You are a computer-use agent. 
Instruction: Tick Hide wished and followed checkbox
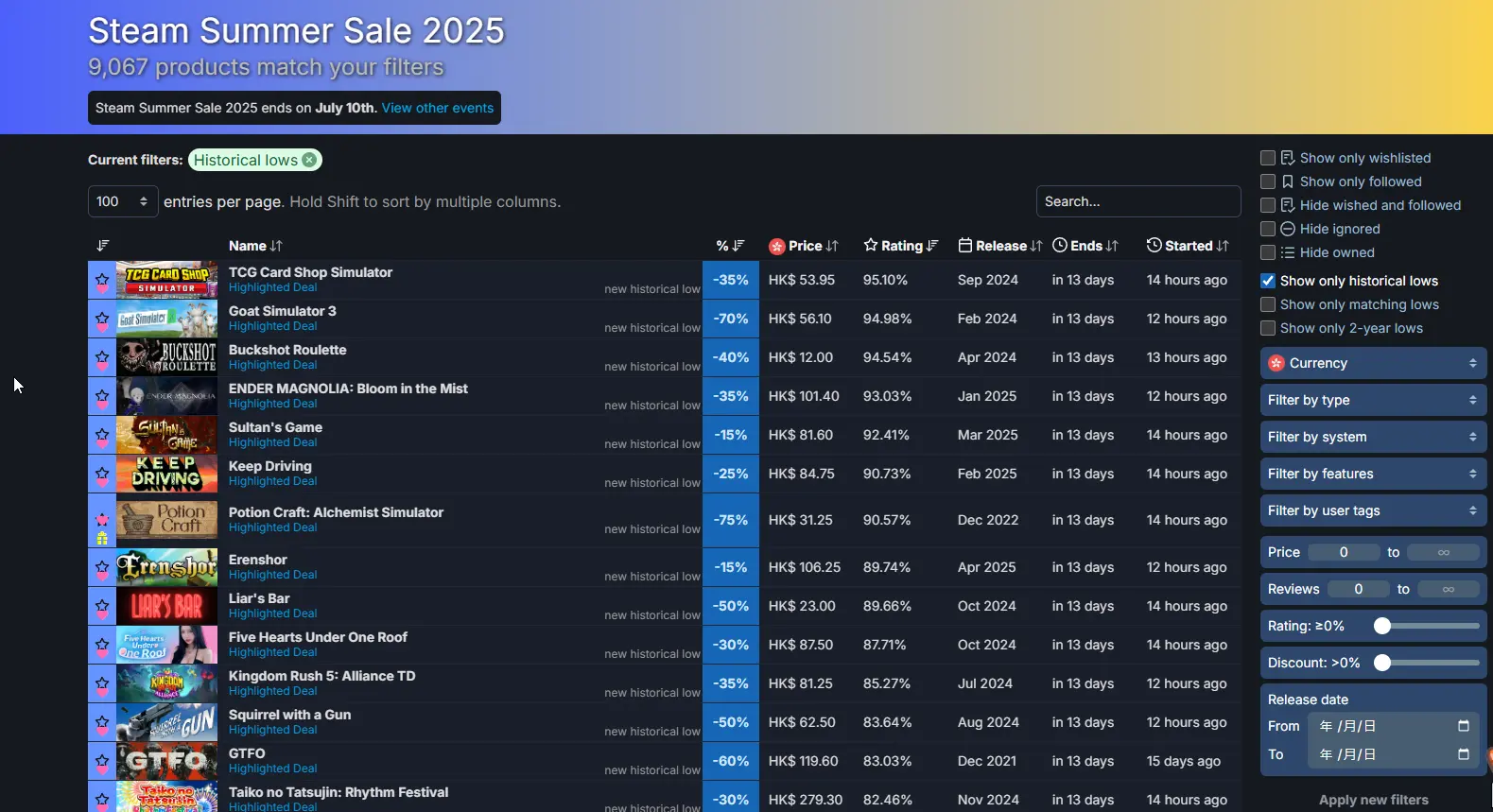pos(1268,205)
